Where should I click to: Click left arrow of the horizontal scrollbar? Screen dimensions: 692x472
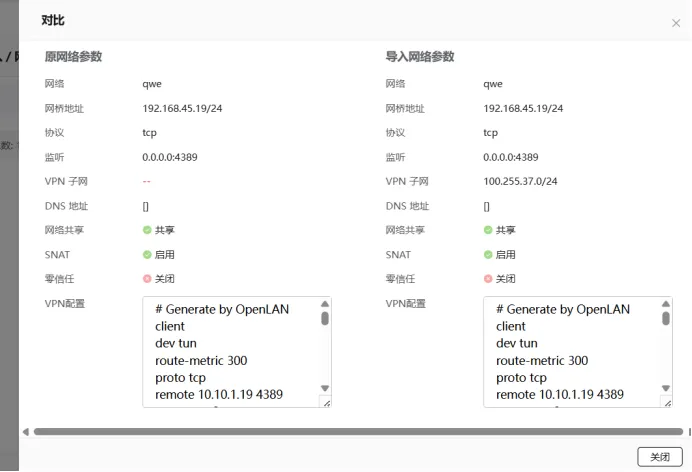point(26,432)
